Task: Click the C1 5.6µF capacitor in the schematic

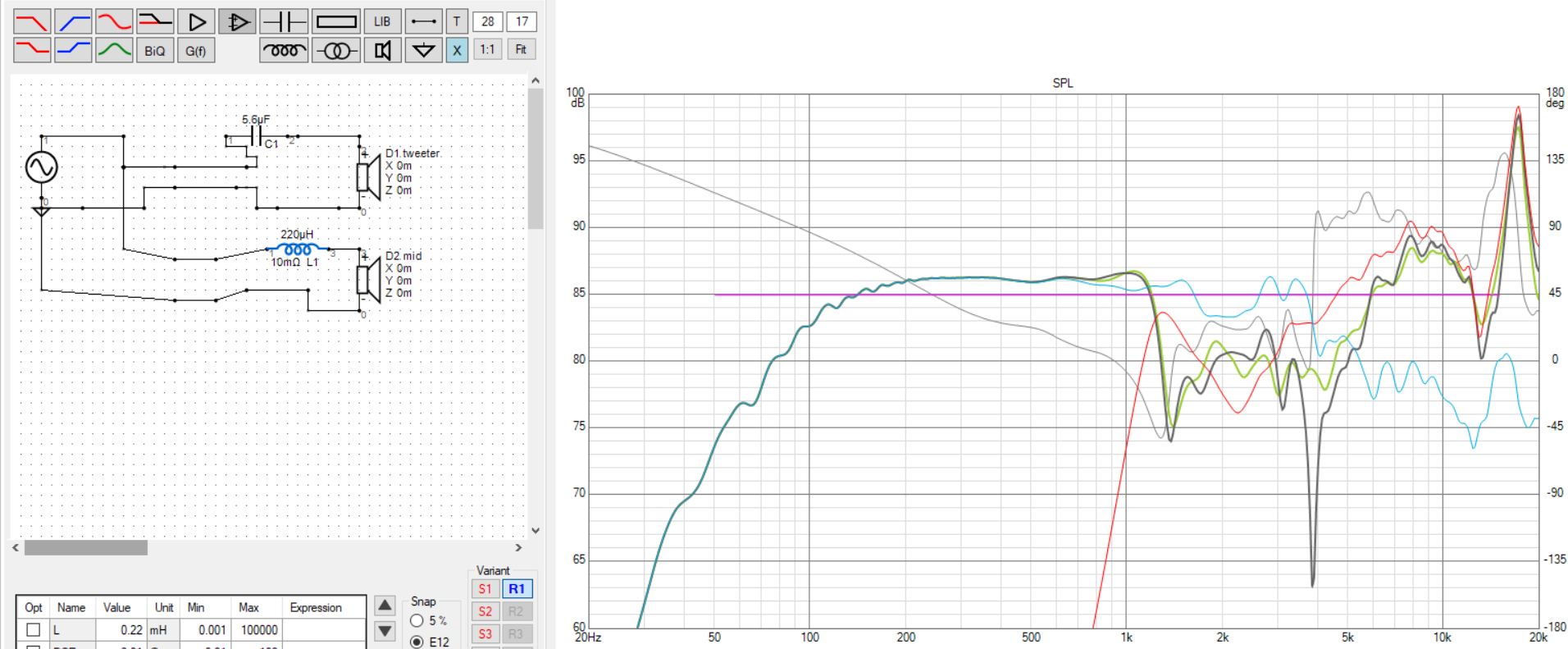Action: (x=257, y=136)
